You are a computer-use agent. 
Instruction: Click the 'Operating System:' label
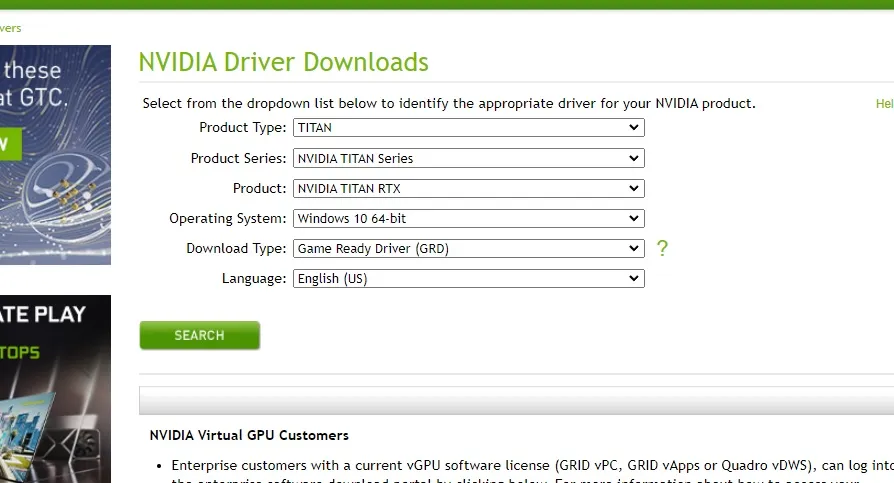(x=227, y=218)
